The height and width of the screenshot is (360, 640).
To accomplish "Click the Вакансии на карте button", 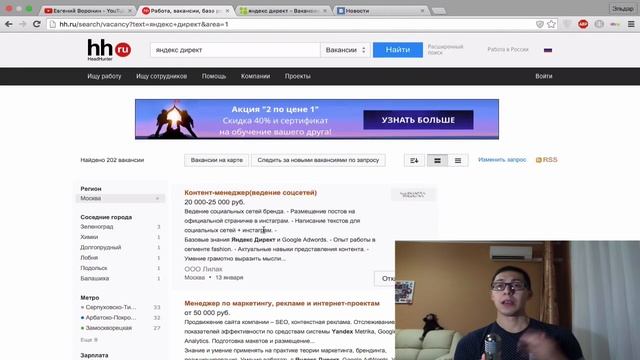I will (x=217, y=160).
